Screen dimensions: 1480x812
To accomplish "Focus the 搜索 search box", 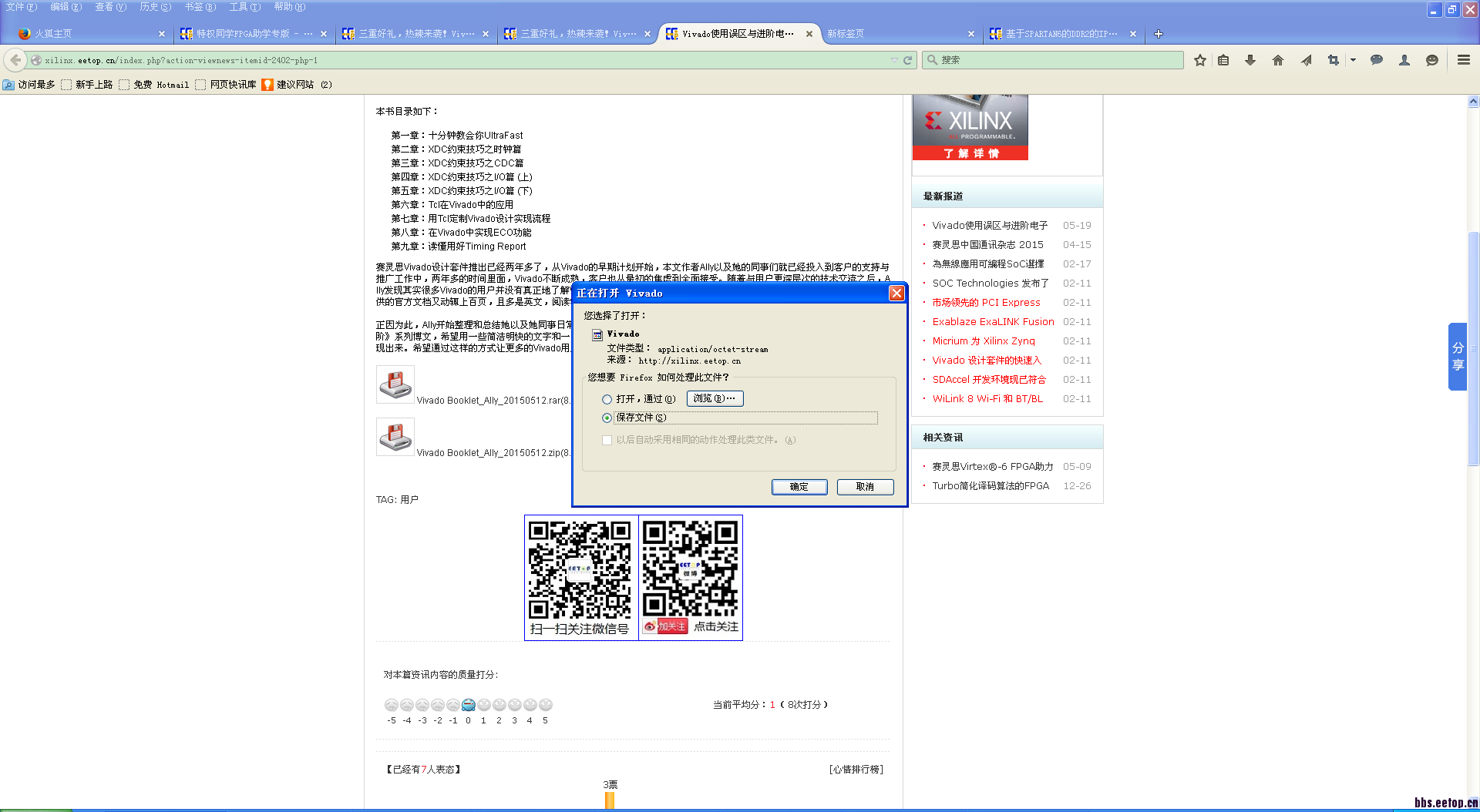I will pos(1053,60).
